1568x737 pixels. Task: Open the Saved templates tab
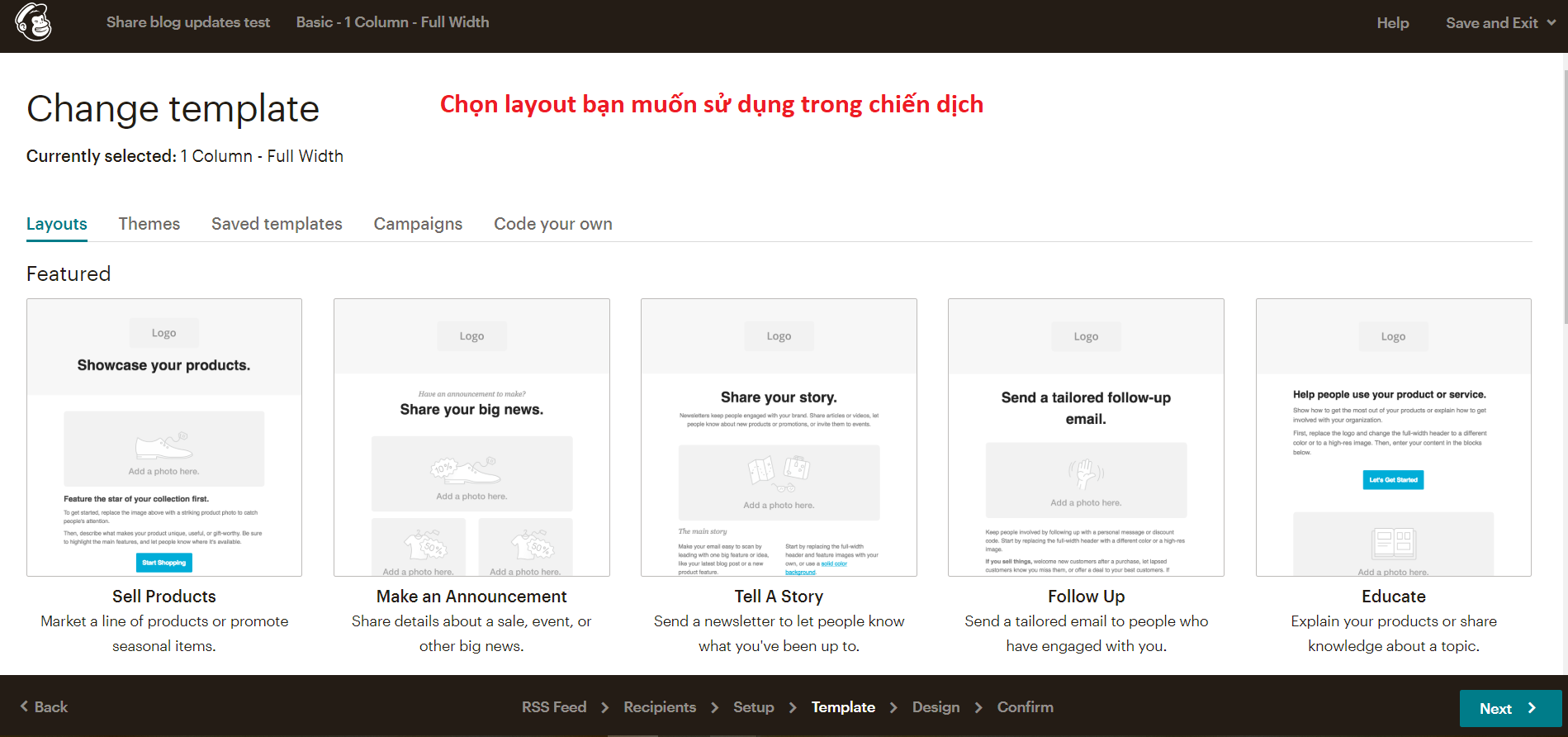[277, 224]
